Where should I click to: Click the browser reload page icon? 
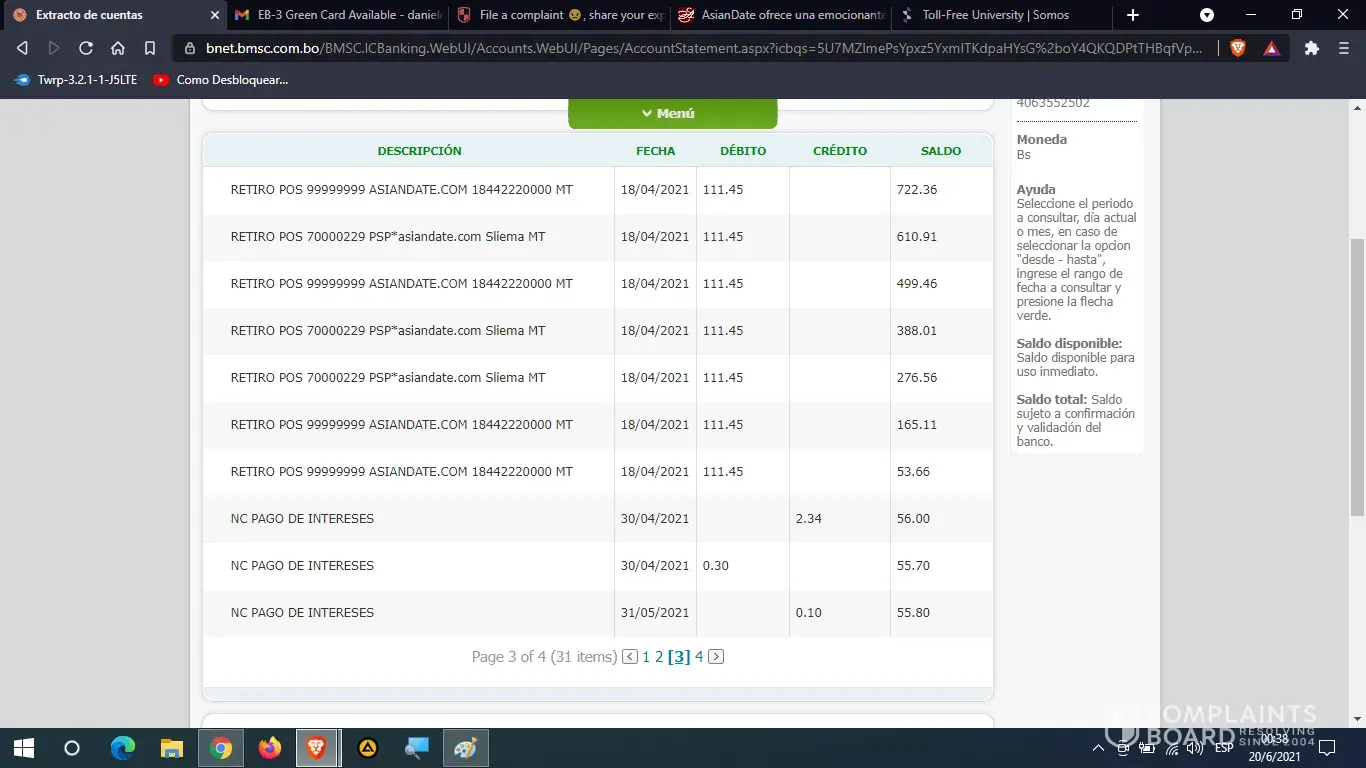tap(86, 48)
